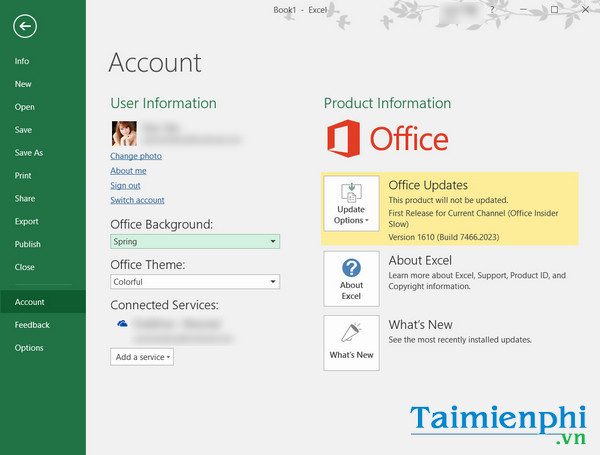Click the Change photo link
Image resolution: width=600 pixels, height=455 pixels.
(x=136, y=156)
